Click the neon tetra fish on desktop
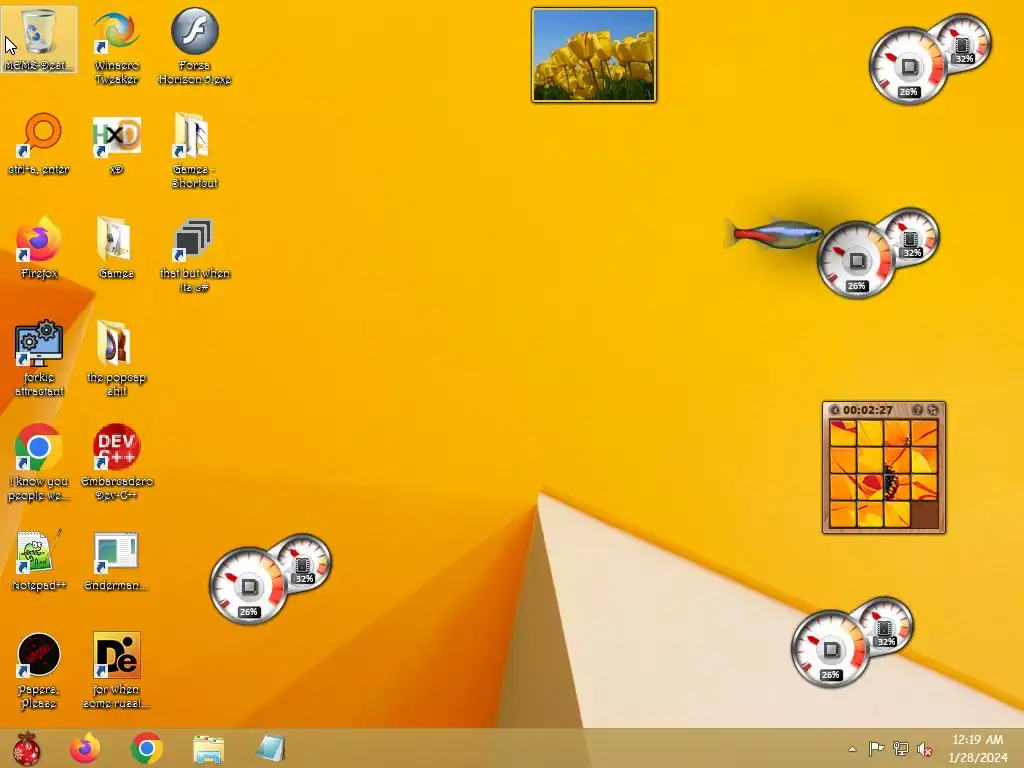Viewport: 1024px width, 768px height. tap(774, 233)
